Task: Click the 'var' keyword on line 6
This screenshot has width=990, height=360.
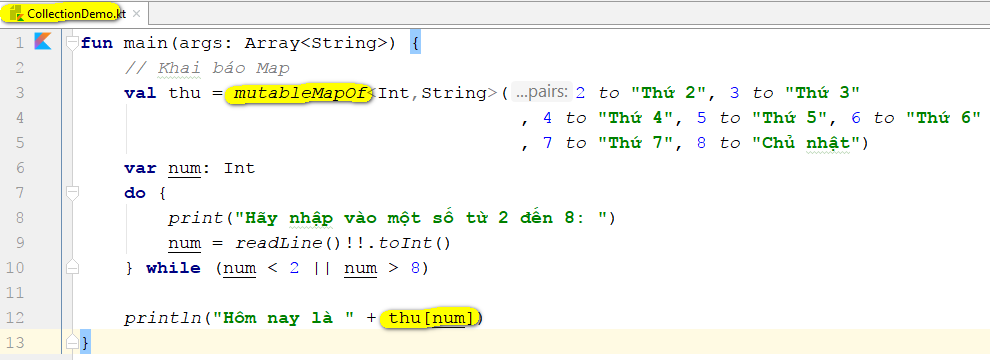Action: pyautogui.click(x=140, y=168)
